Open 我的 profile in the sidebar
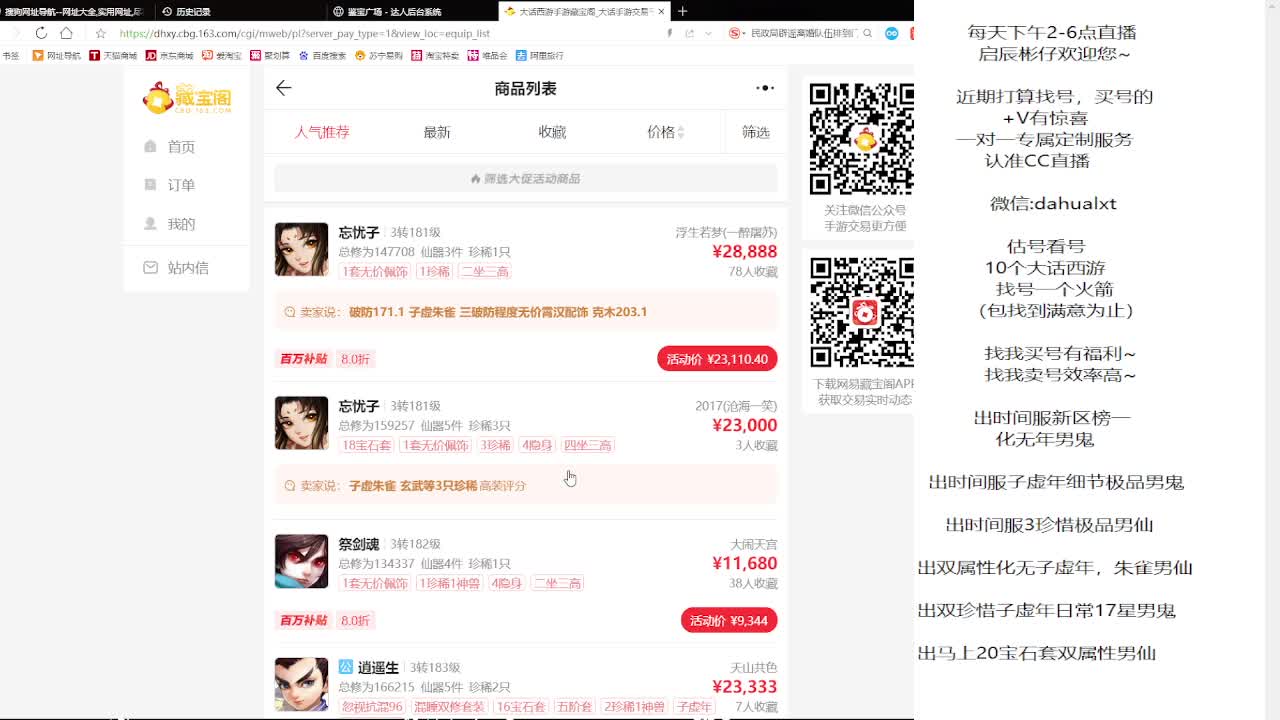 (170, 224)
